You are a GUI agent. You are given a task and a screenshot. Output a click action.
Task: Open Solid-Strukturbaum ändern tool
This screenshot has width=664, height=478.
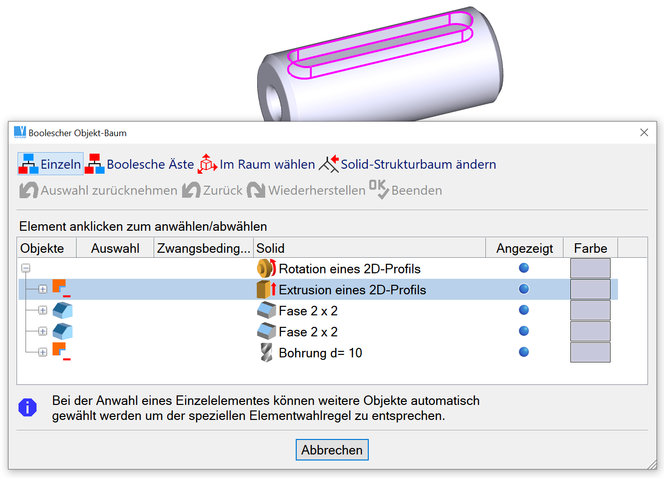tap(330, 164)
